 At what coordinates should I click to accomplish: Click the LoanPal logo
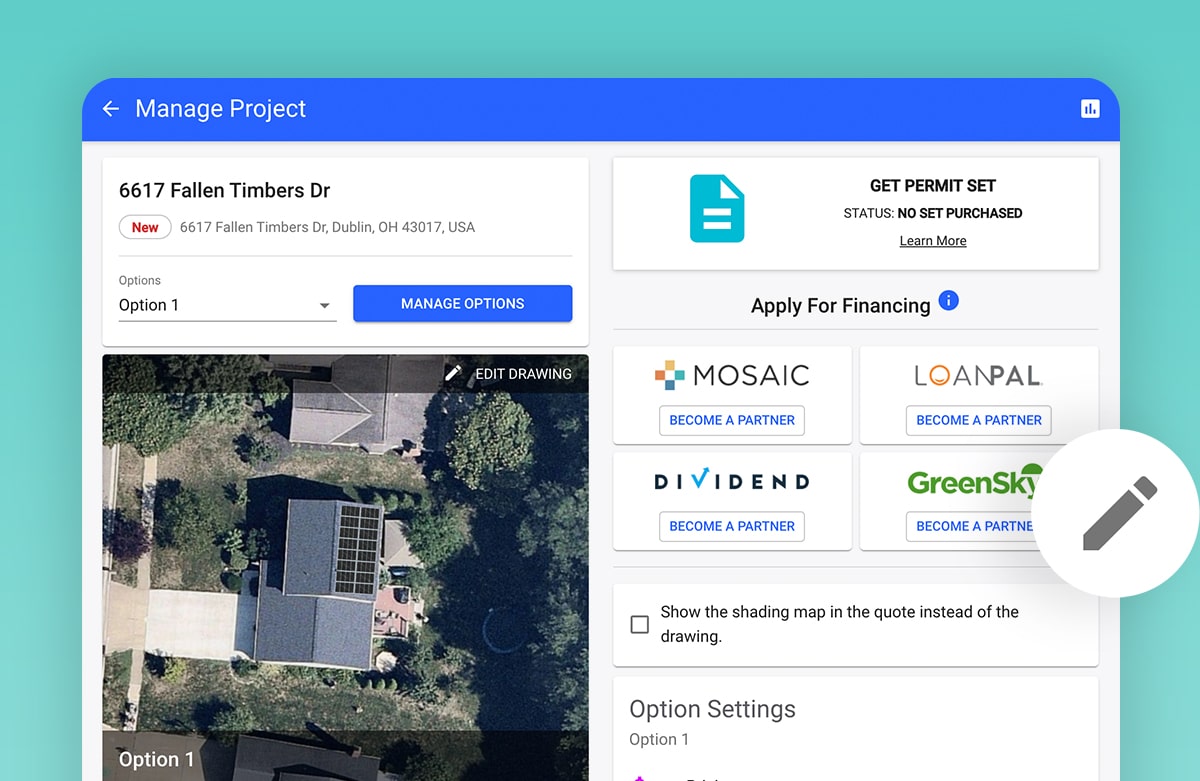(979, 376)
